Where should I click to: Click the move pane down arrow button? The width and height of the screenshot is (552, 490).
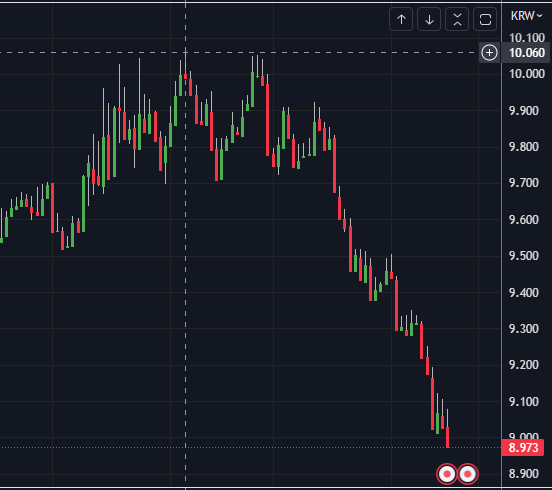pyautogui.click(x=429, y=19)
